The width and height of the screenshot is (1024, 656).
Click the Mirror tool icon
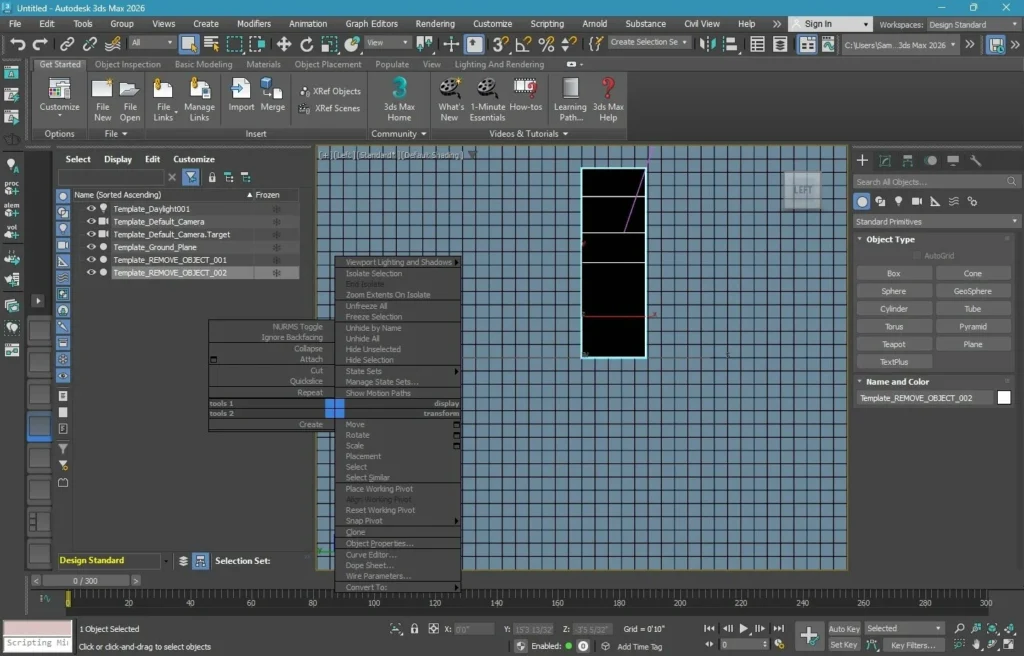[x=707, y=44]
